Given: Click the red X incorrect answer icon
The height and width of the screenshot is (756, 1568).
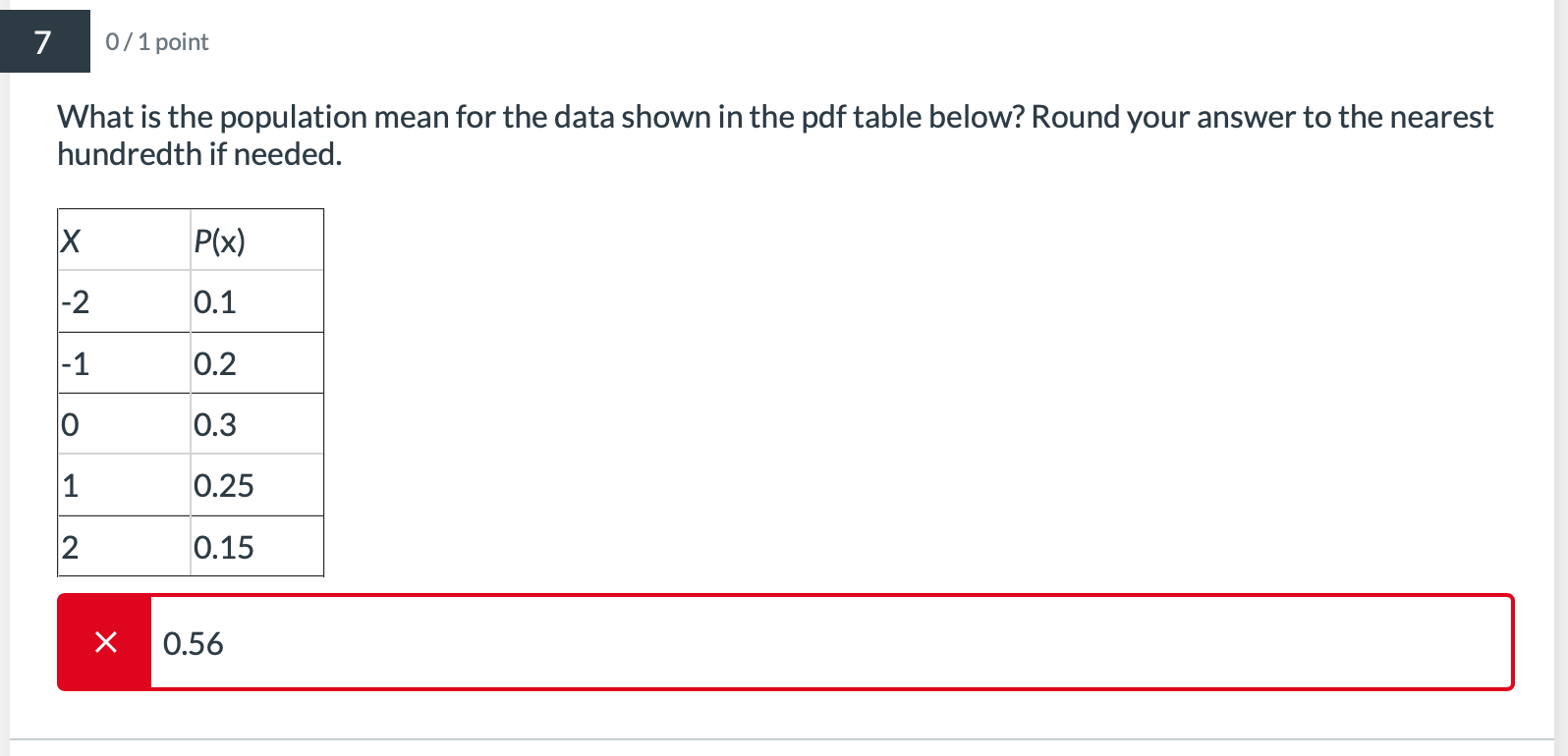Looking at the screenshot, I should coord(104,643).
